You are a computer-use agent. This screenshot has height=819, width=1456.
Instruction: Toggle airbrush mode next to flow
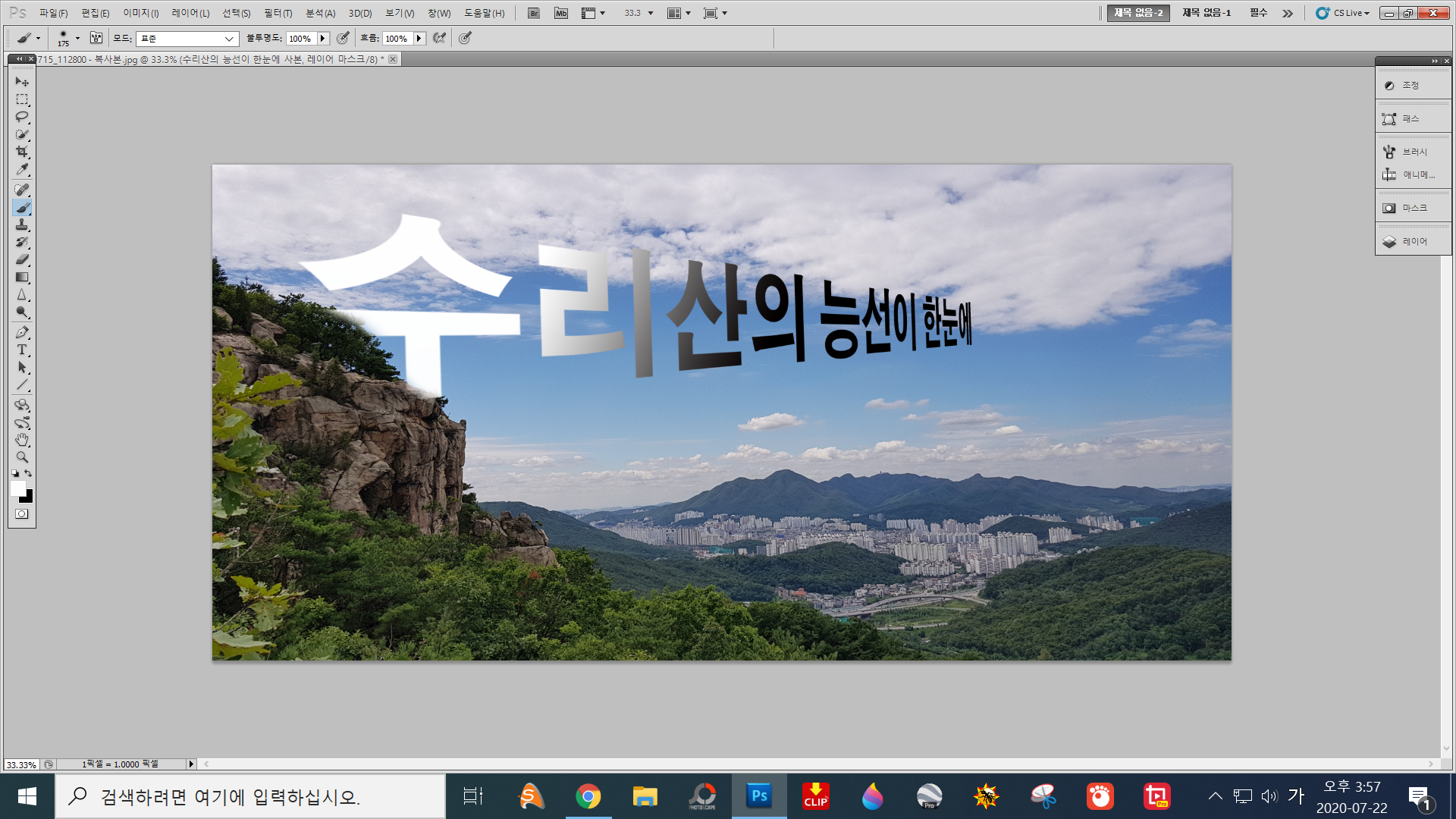coord(439,38)
